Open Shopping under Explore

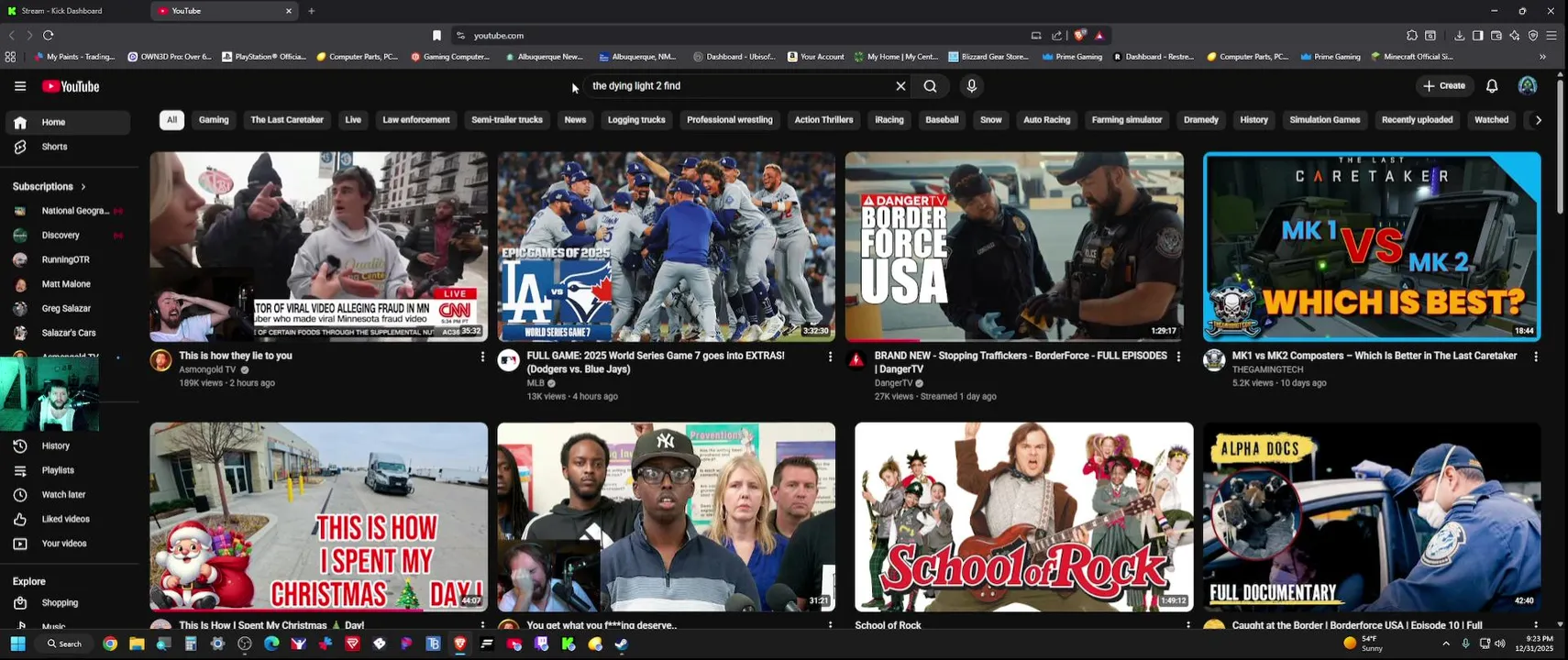67,603
